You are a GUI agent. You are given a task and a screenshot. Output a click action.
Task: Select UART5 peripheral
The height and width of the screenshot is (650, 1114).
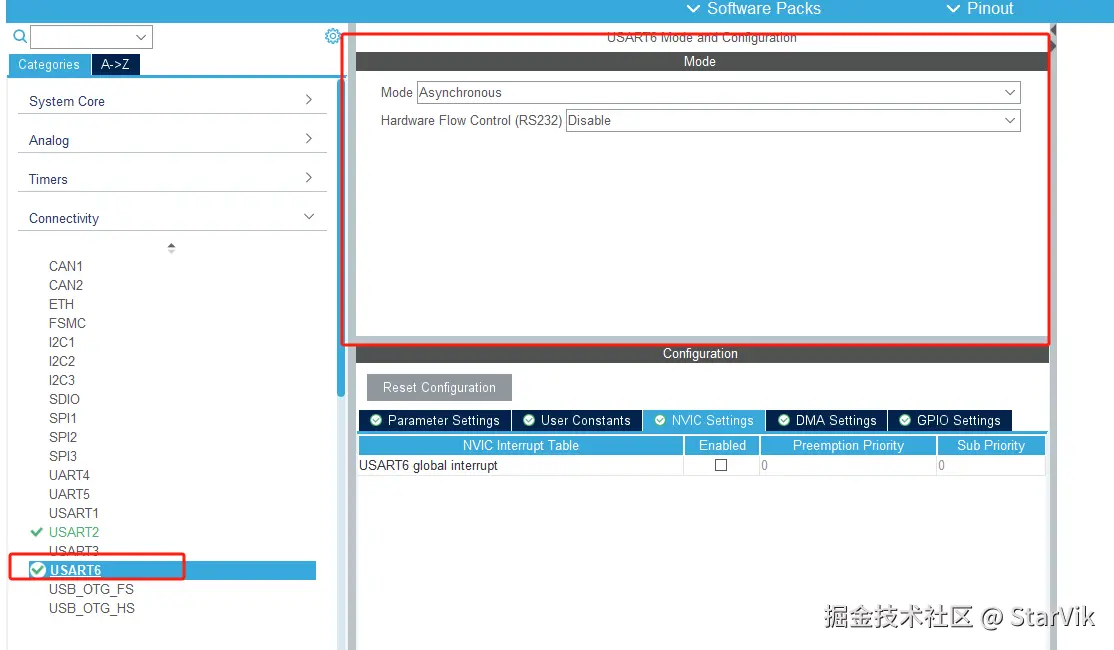pyautogui.click(x=69, y=494)
